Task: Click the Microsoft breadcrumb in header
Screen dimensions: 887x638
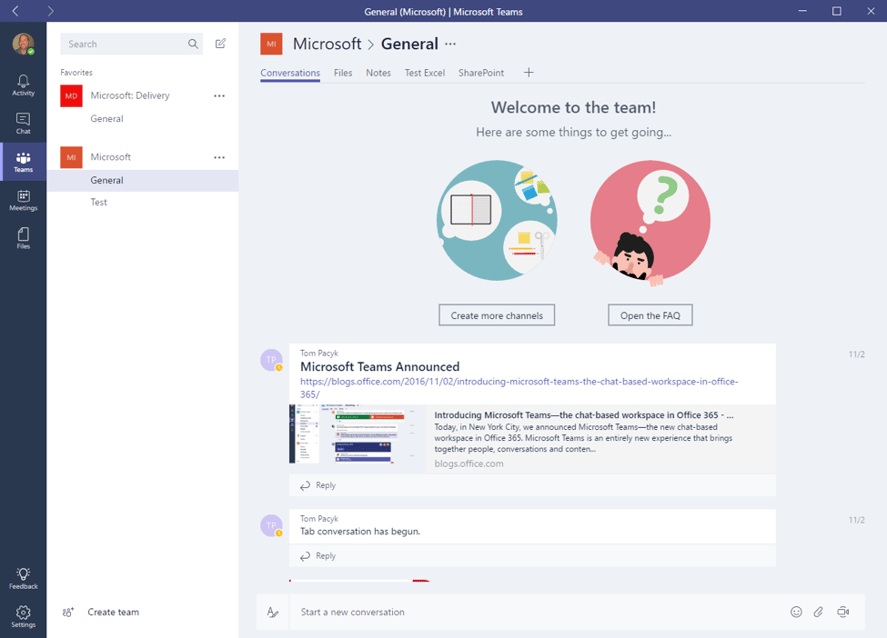Action: 327,44
